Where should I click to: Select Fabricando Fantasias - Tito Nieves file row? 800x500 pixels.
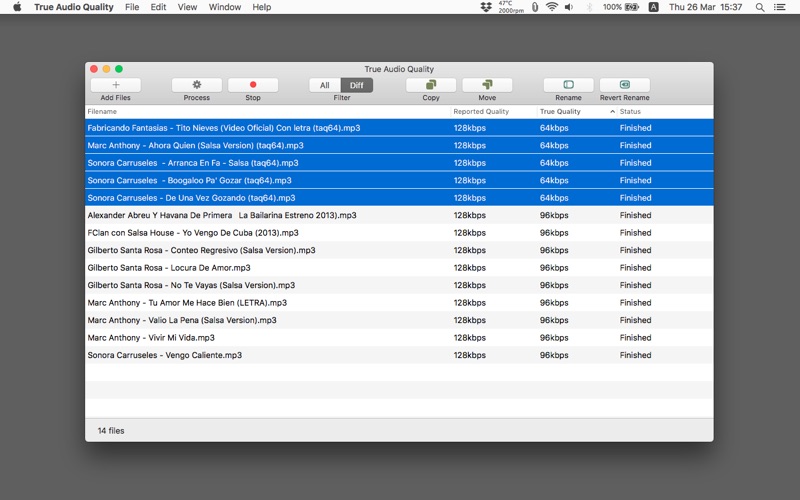399,128
